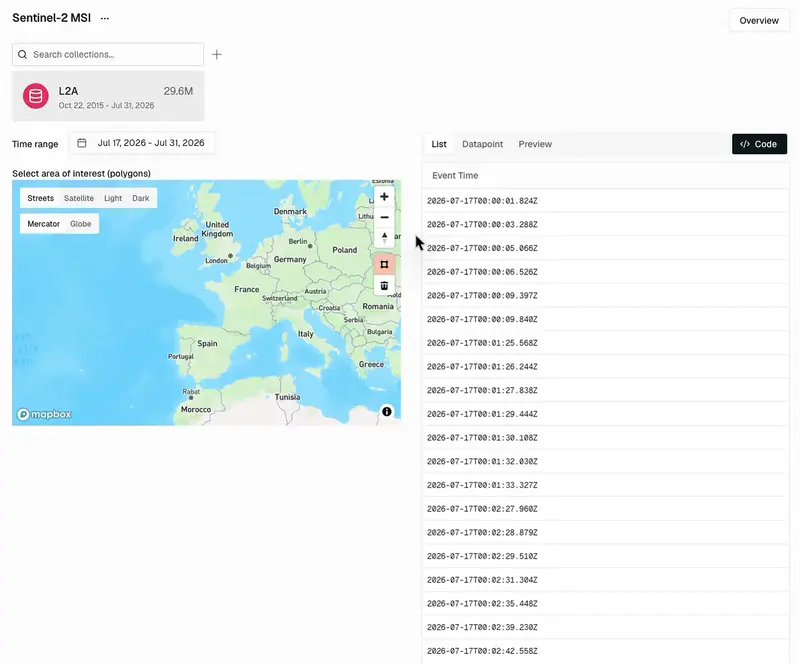Select row 2026-07-17T00:01:25.568Z
Screen dimensions: 800x664
(x=605, y=343)
